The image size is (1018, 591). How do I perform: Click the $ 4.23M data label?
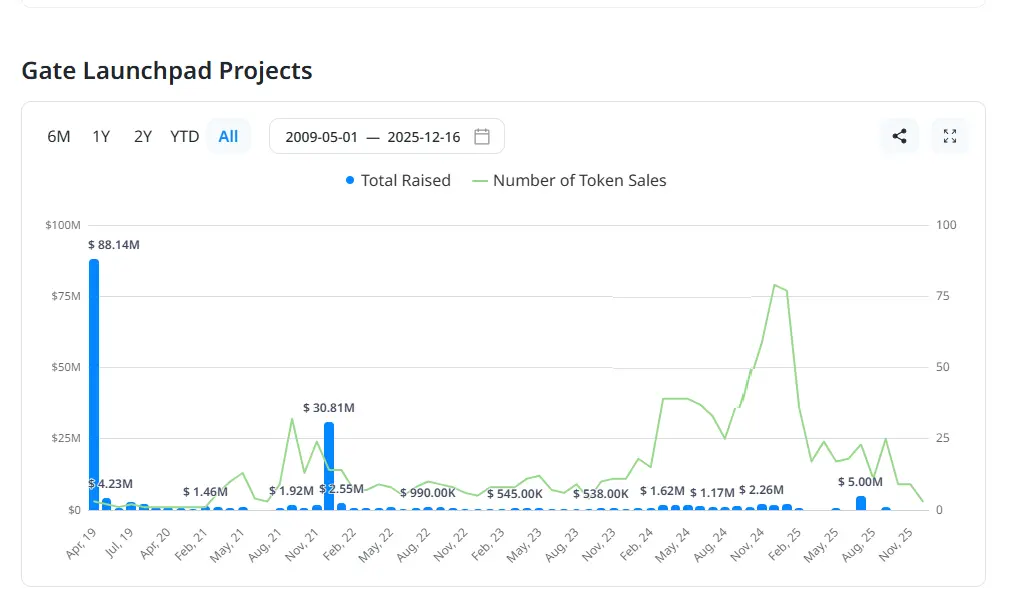pos(110,484)
